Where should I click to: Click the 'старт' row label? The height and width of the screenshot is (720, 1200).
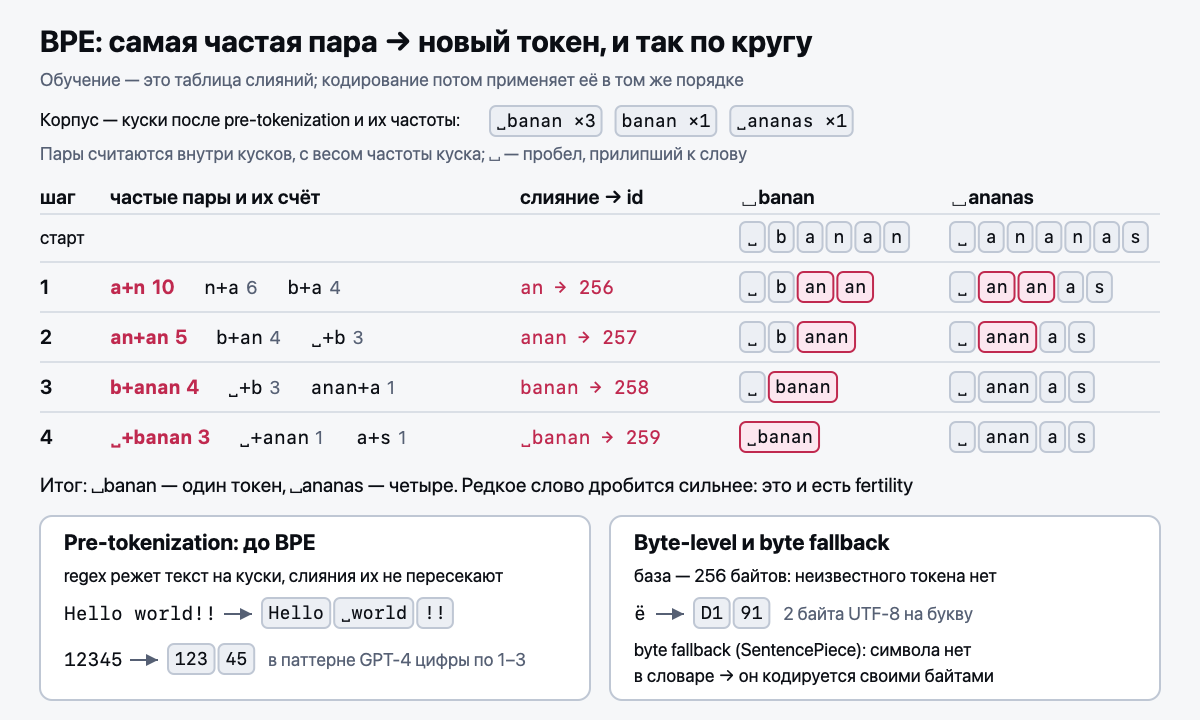62,239
